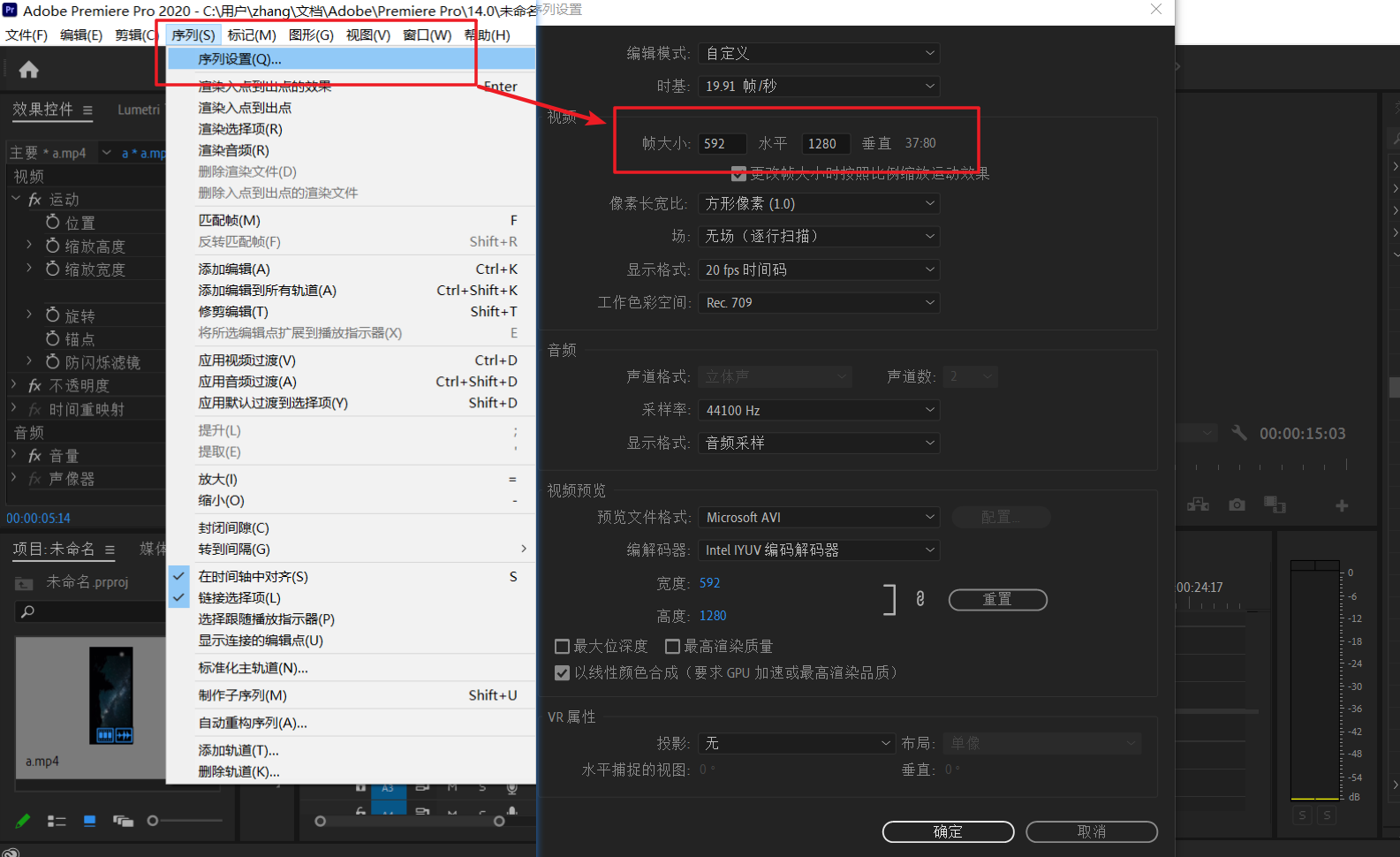Viewport: 1400px width, 857px height.
Task: Click the link chain icon beside 宽度 and 高度
Action: [919, 599]
